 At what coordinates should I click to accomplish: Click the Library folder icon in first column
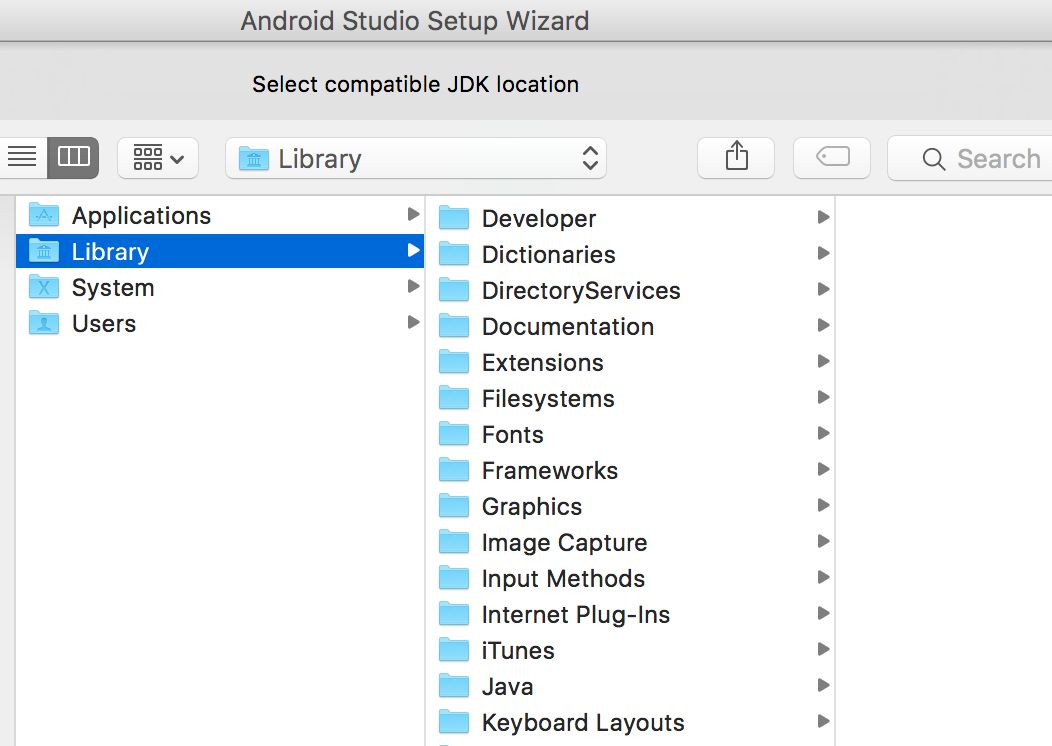point(44,251)
